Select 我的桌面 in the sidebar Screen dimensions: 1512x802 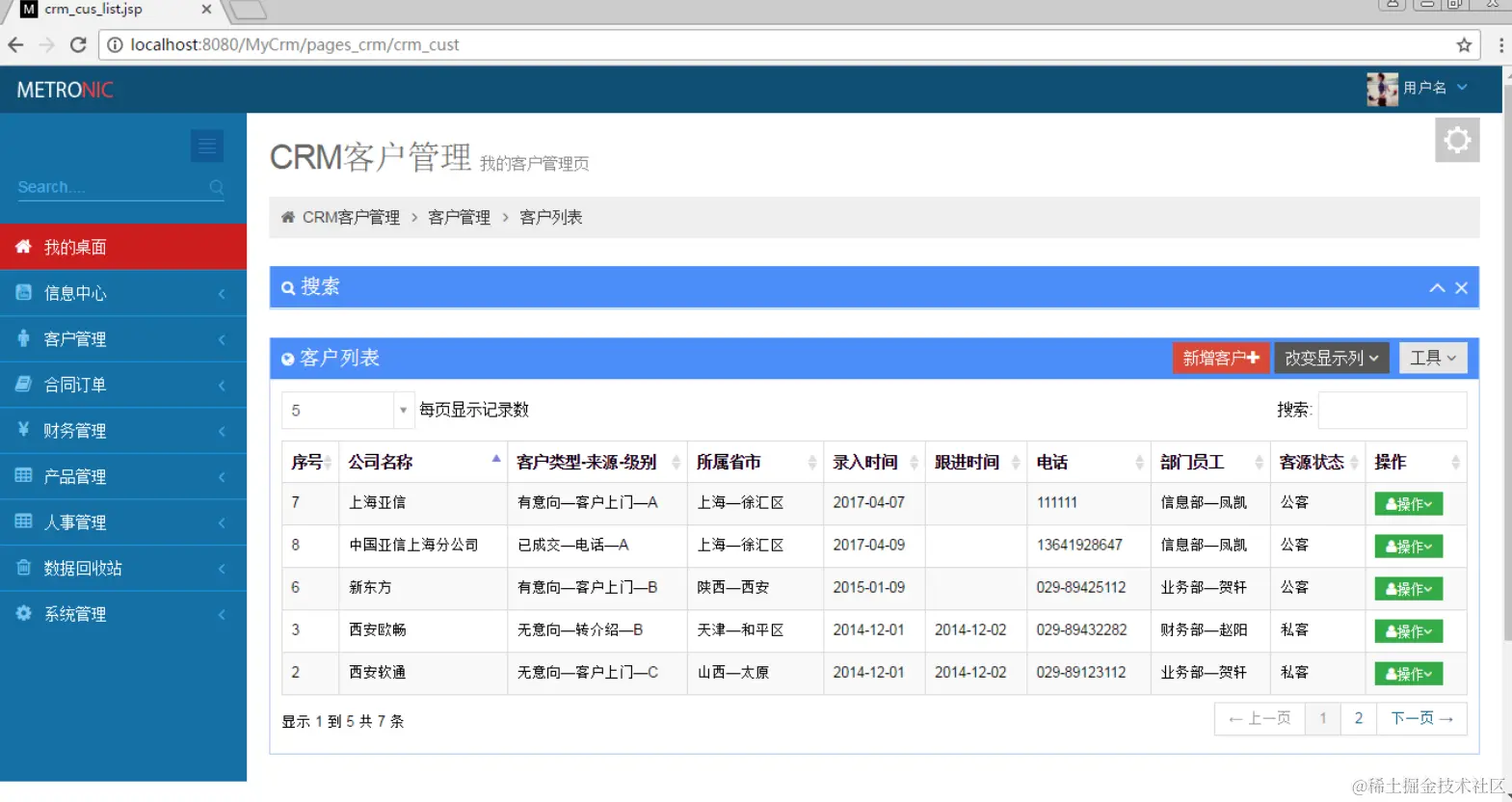pos(123,247)
